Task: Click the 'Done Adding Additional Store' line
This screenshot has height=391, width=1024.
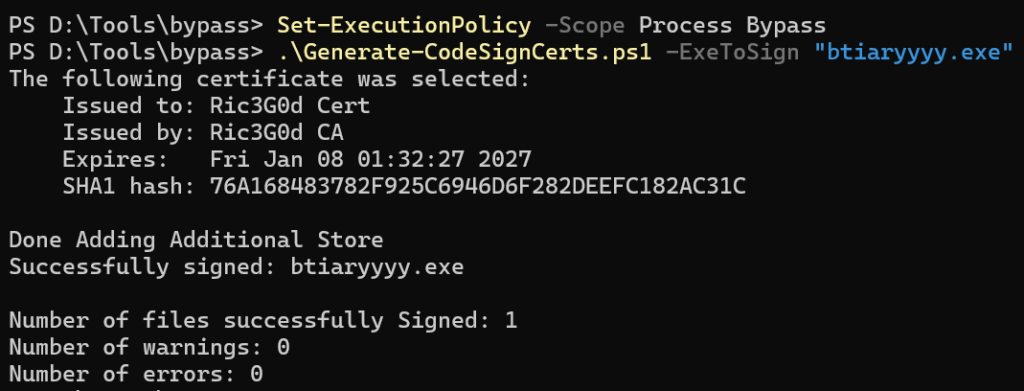Action: [x=196, y=240]
